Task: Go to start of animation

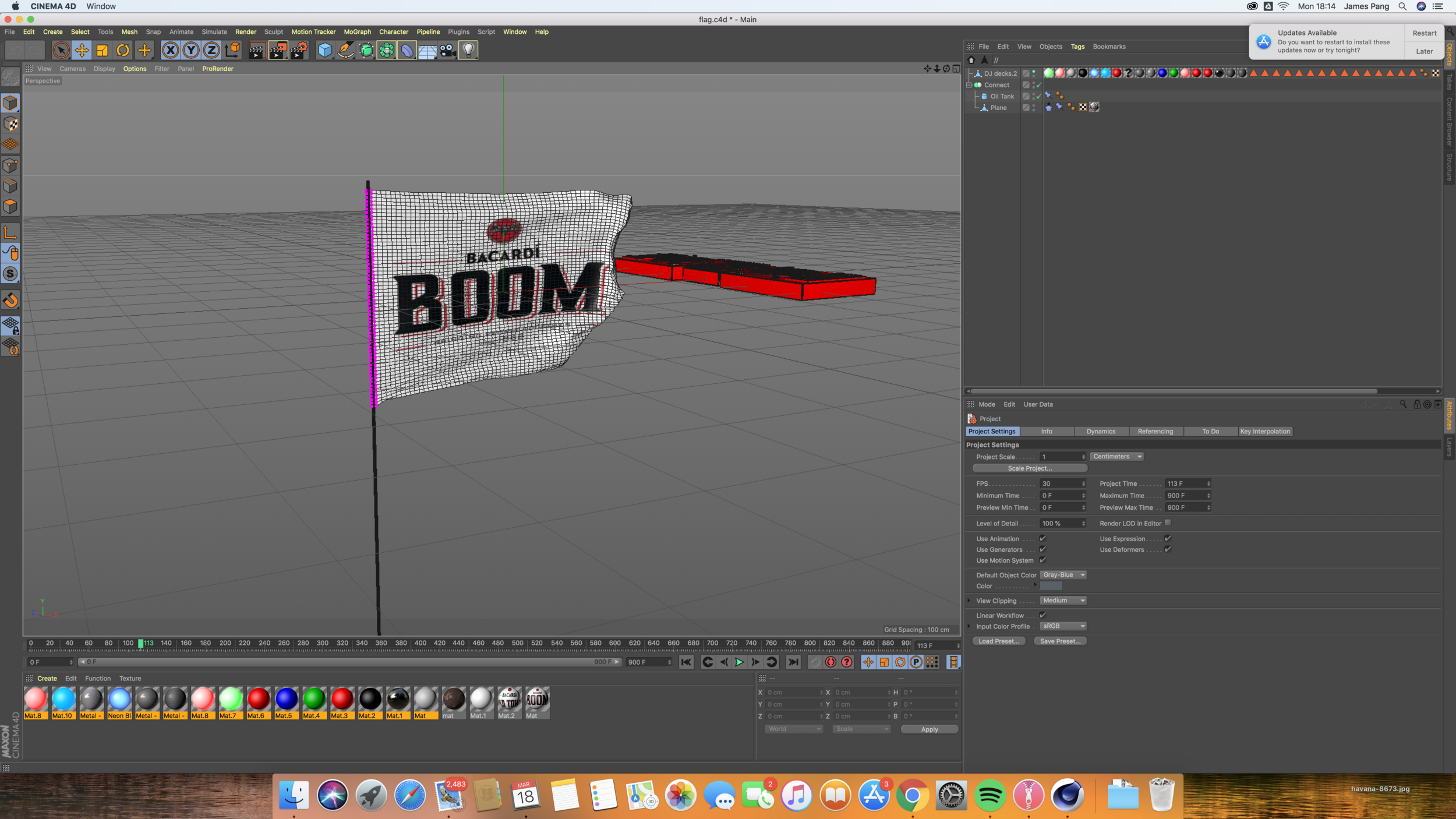Action: coord(686,662)
